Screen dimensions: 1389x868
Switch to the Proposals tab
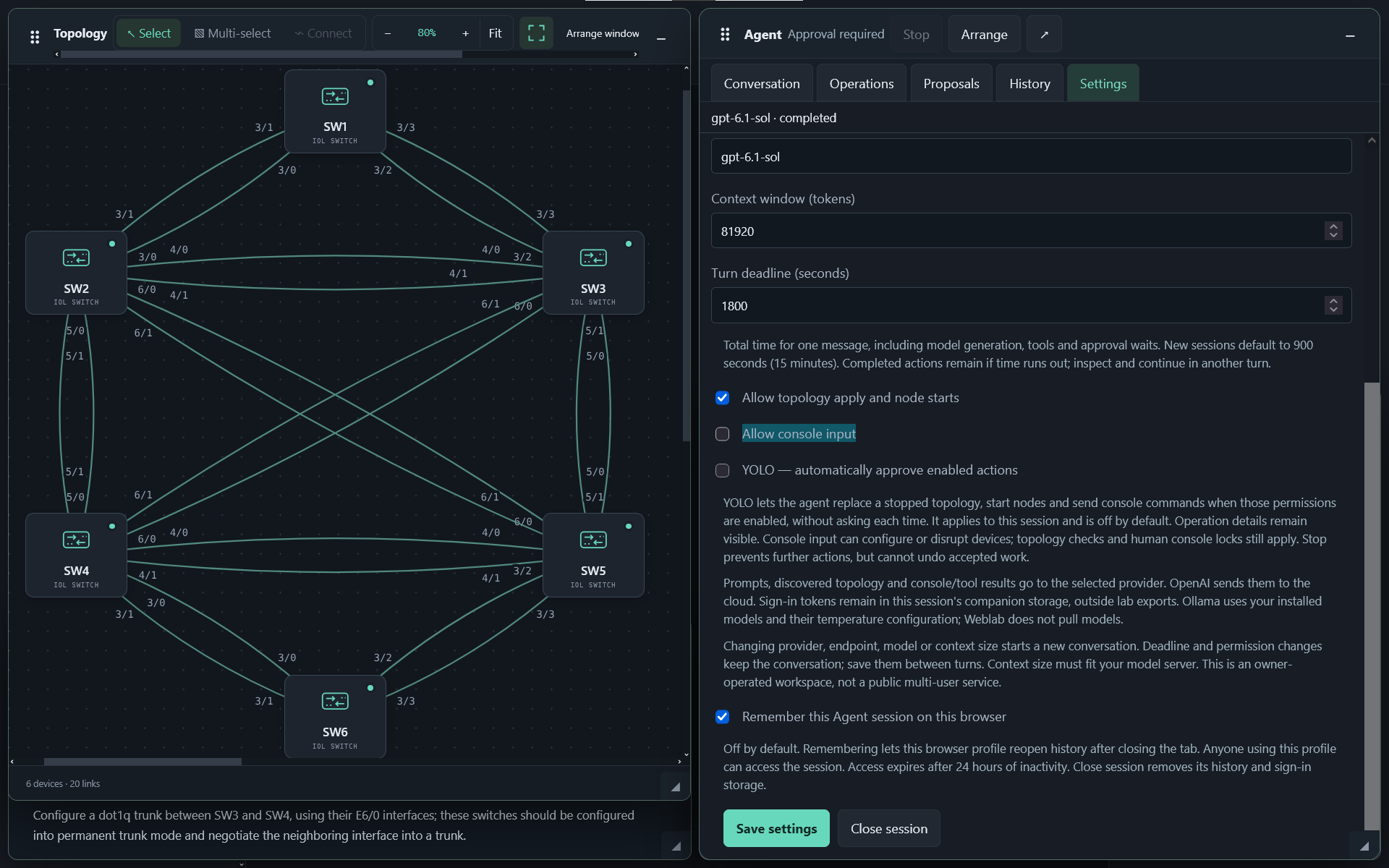click(951, 83)
